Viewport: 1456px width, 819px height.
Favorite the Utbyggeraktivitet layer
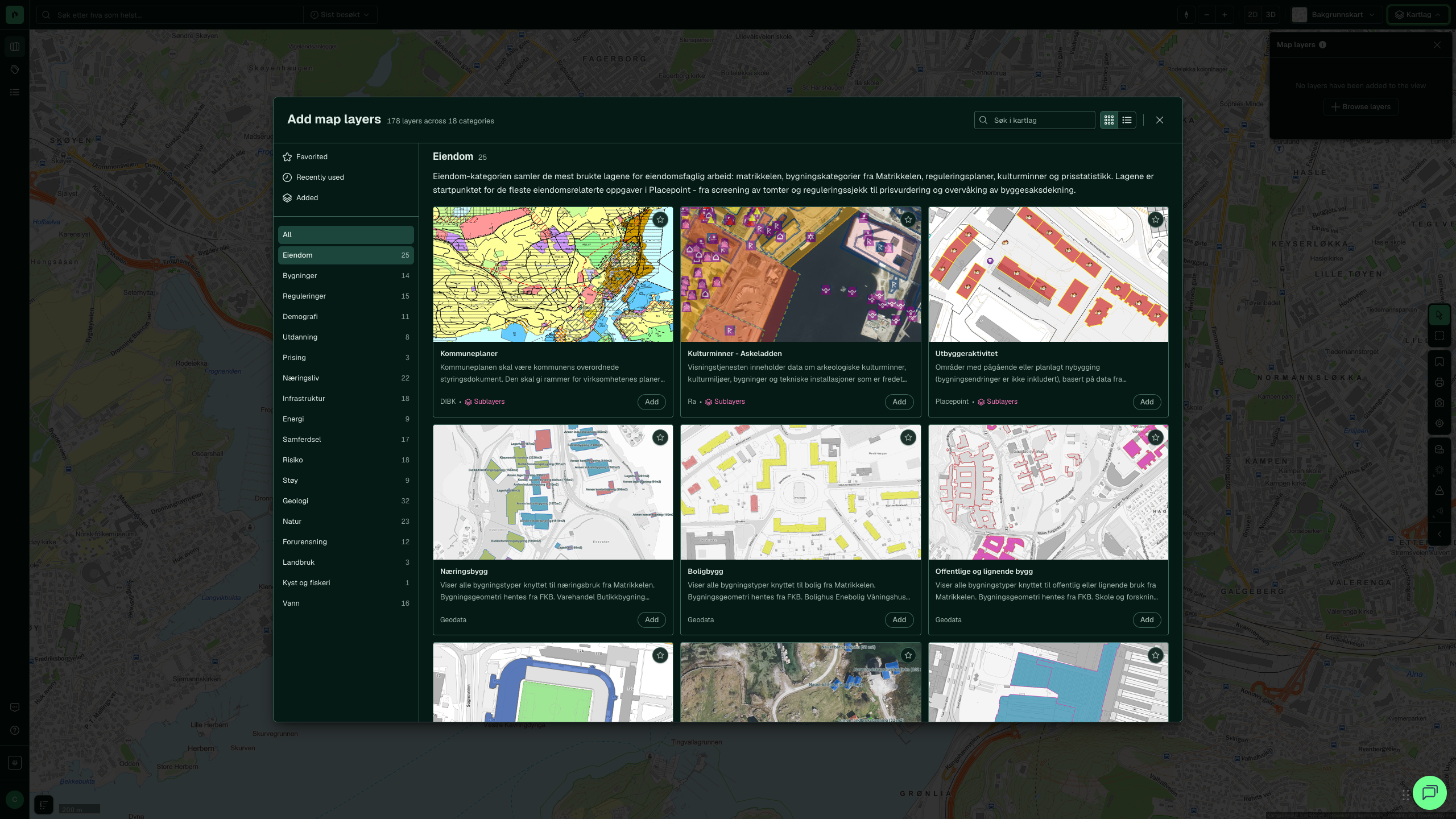[x=1156, y=220]
